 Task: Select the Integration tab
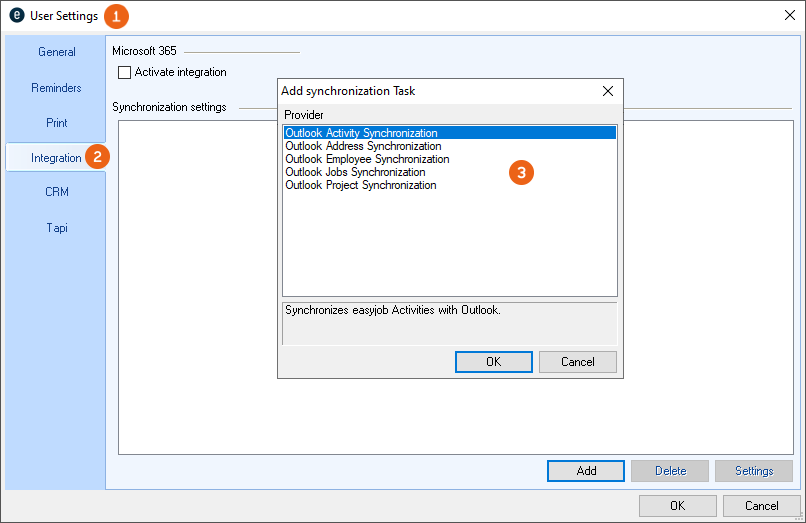(56, 158)
